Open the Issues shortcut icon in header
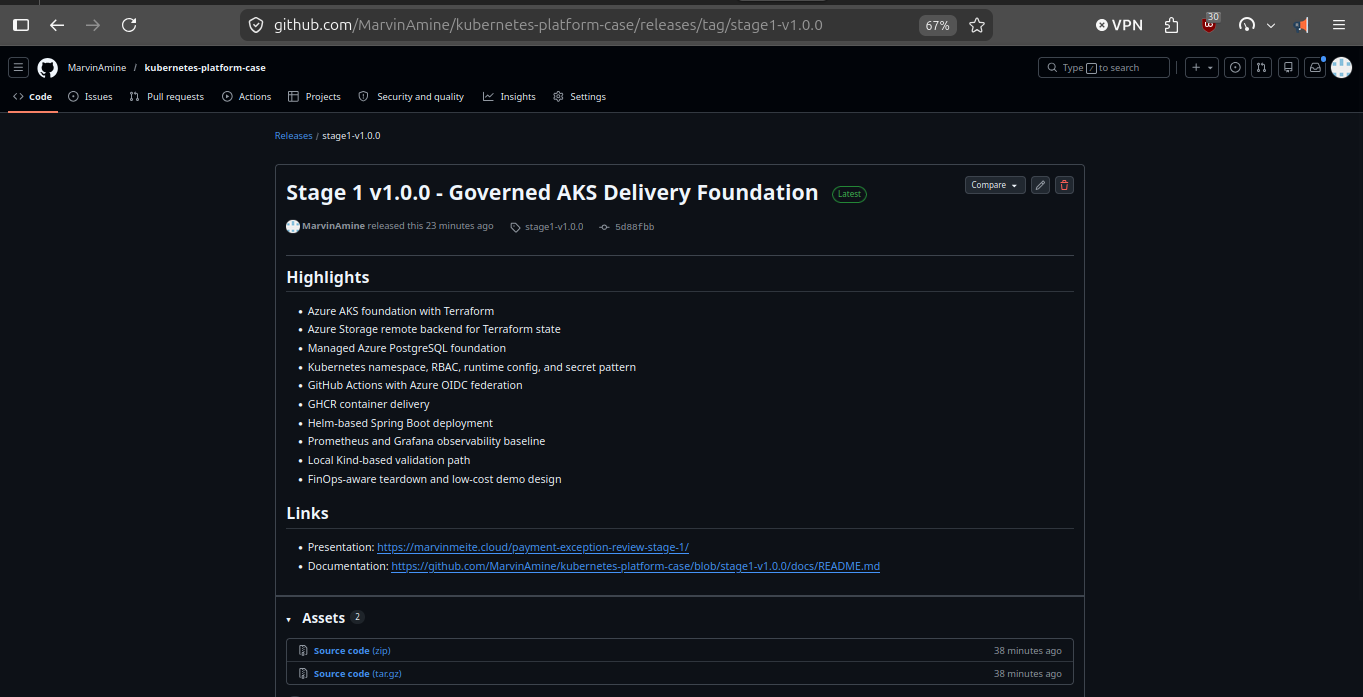1363x697 pixels. point(1236,68)
